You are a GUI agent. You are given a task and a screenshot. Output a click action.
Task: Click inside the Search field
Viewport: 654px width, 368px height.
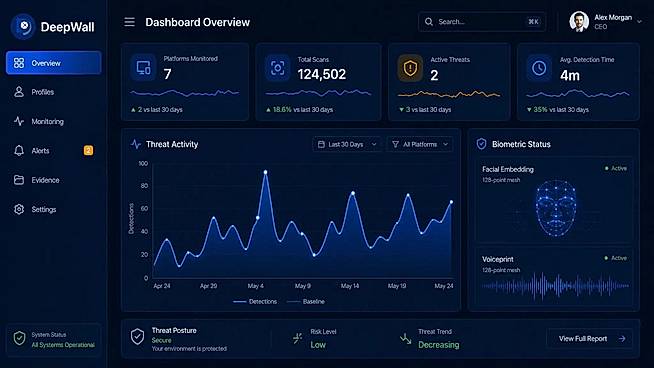482,21
